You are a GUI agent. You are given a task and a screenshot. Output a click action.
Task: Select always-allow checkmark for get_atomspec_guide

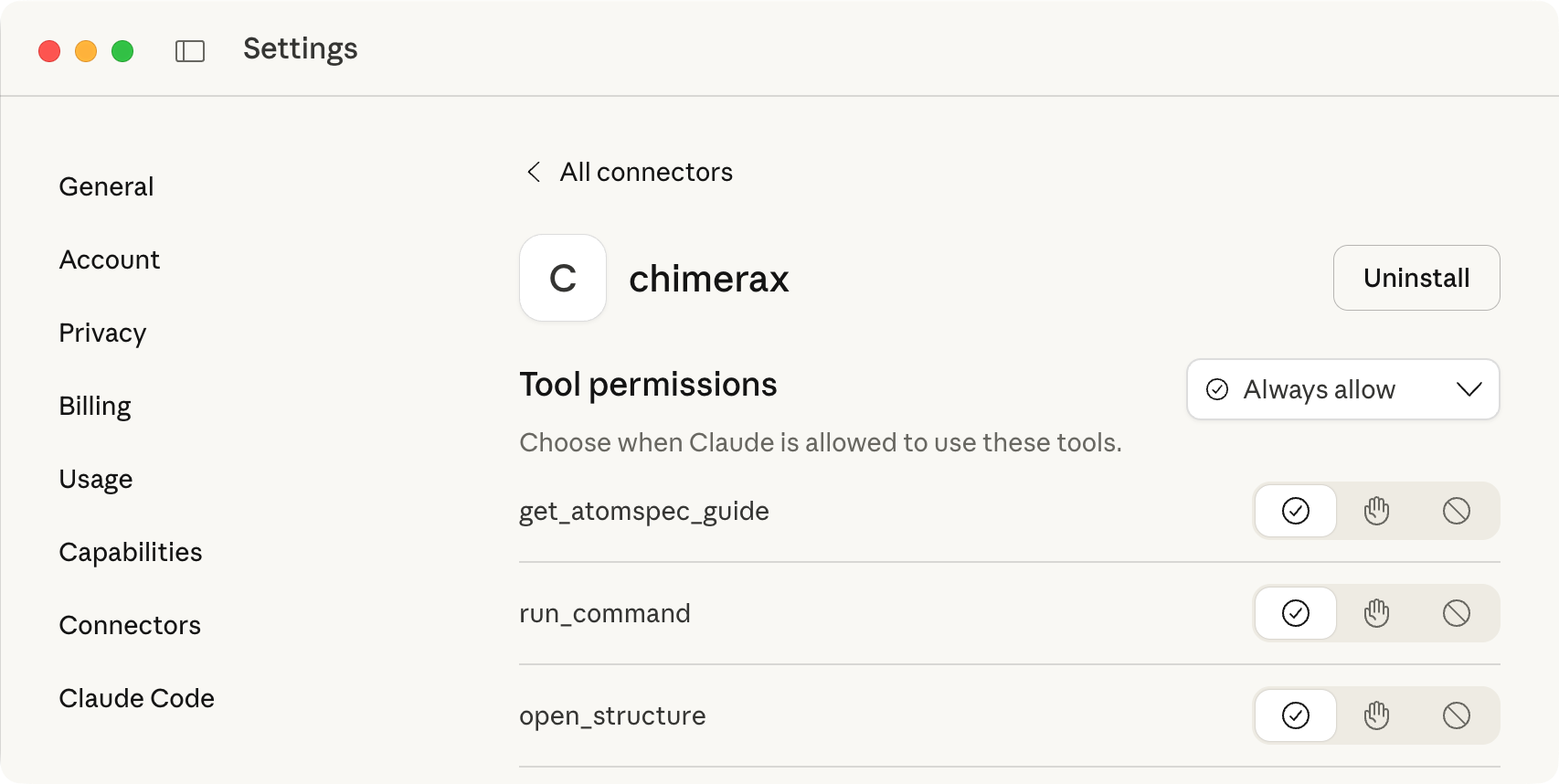tap(1296, 511)
